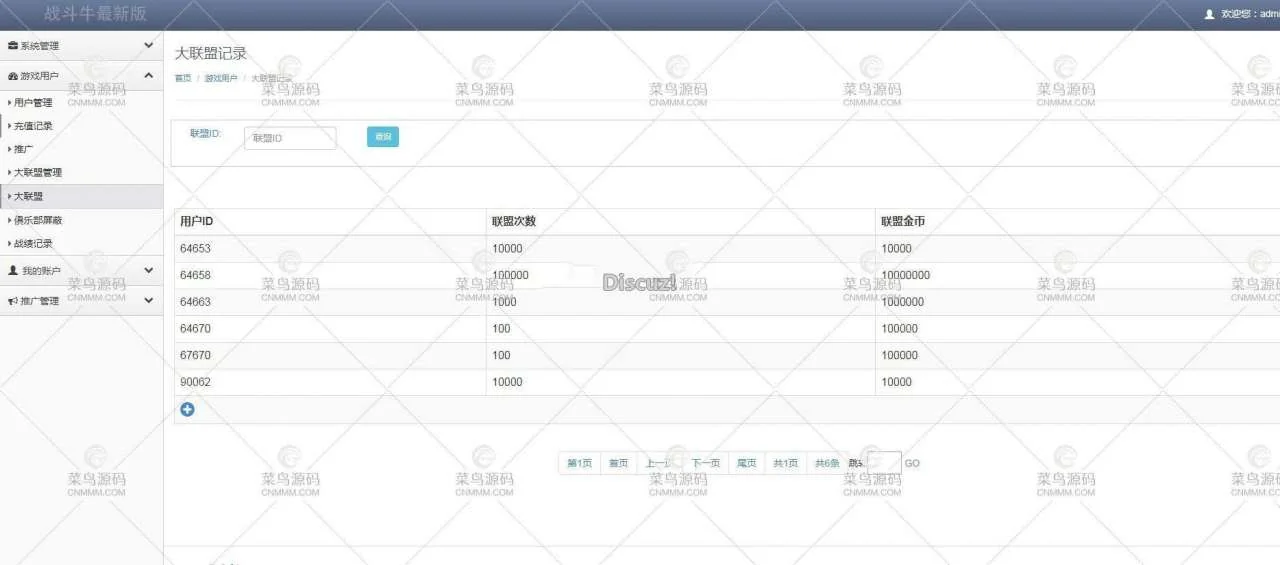Screen dimensions: 1280x565
Task: Select 俱乐部屏蔽 sidebar item
Action: [x=38, y=220]
